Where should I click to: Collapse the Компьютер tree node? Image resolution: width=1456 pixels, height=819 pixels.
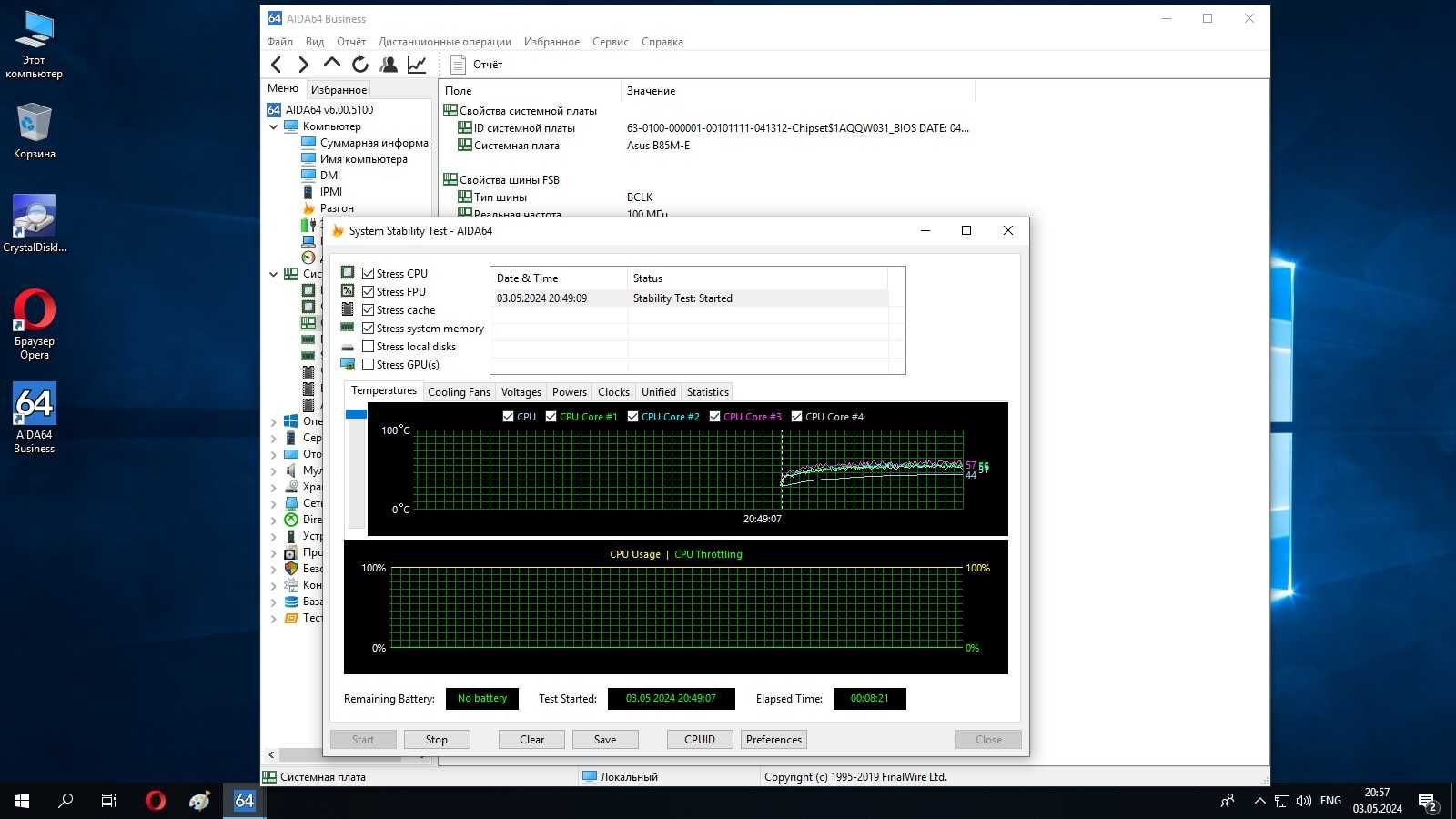(x=273, y=126)
